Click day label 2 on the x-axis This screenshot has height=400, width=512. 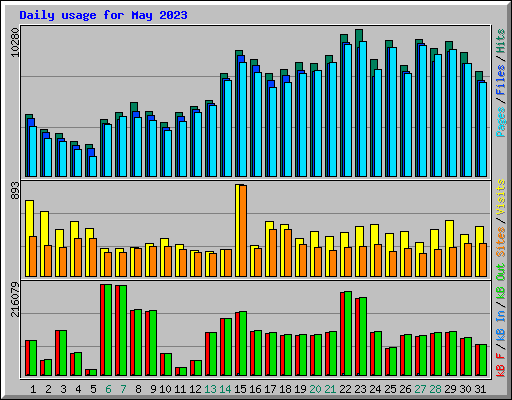point(48,389)
